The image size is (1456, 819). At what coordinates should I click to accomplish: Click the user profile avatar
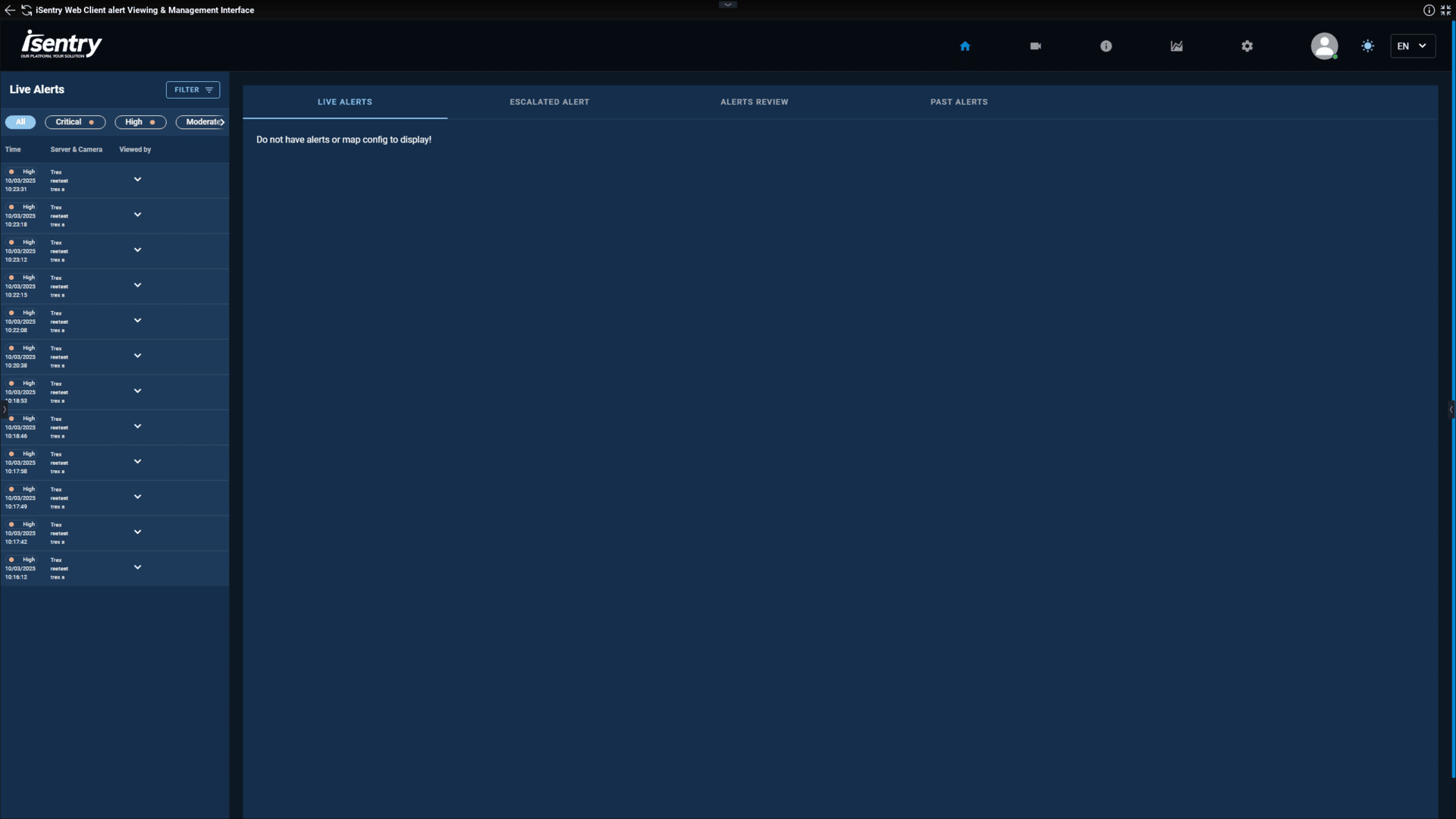(1324, 46)
